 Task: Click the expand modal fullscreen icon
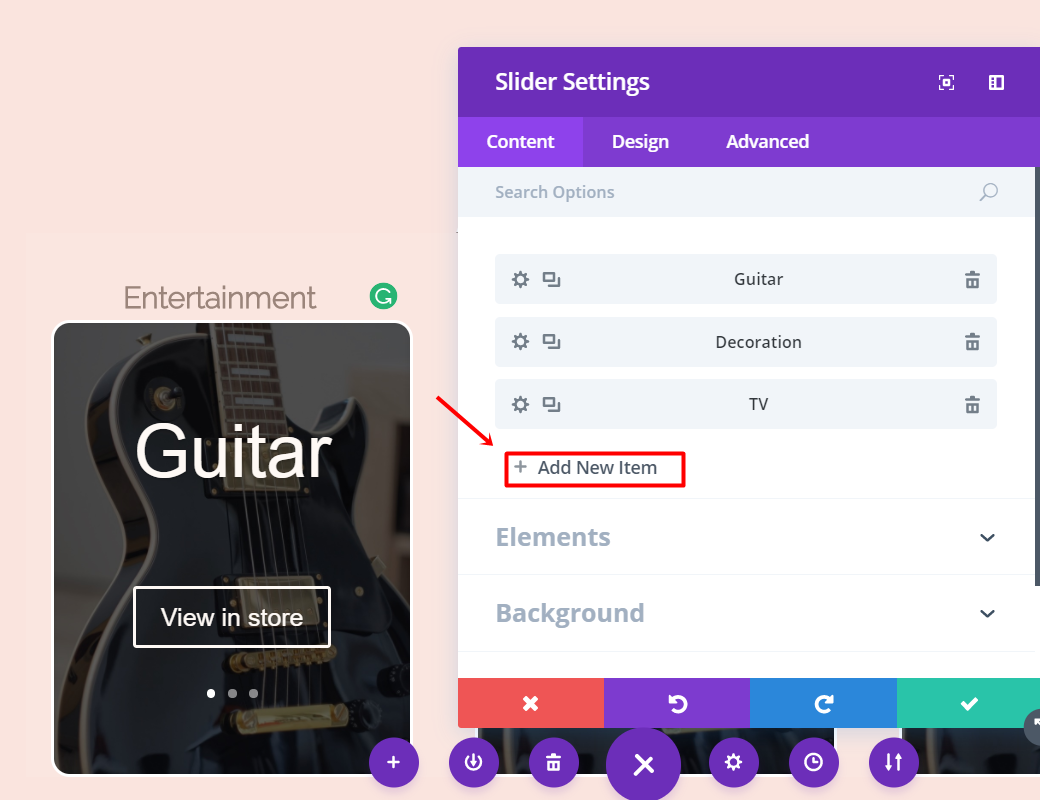point(946,83)
